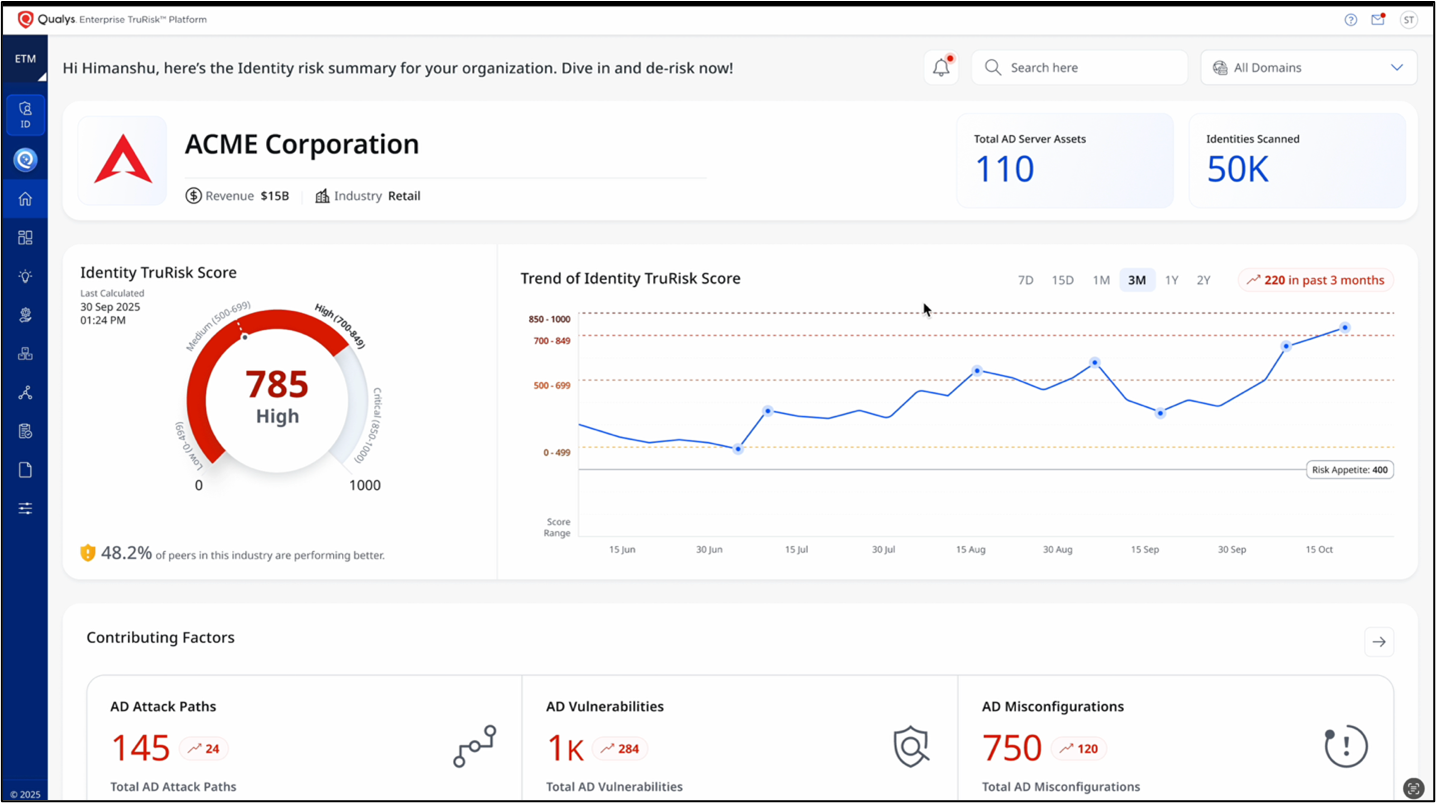Click the lightbulb insights icon in sidebar

(25, 277)
